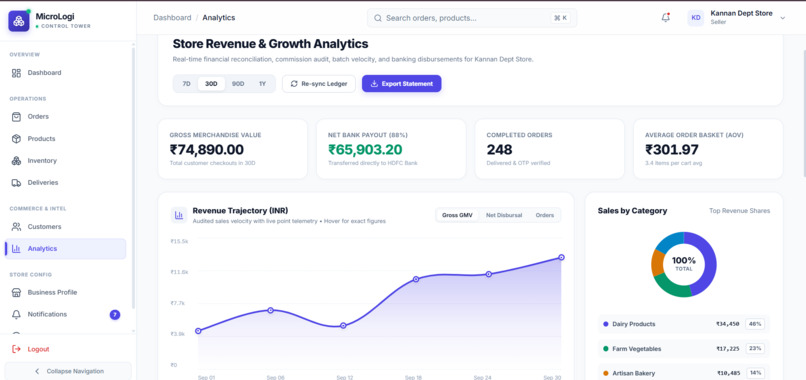Open the Customers section
Image resolution: width=806 pixels, height=380 pixels.
point(65,227)
